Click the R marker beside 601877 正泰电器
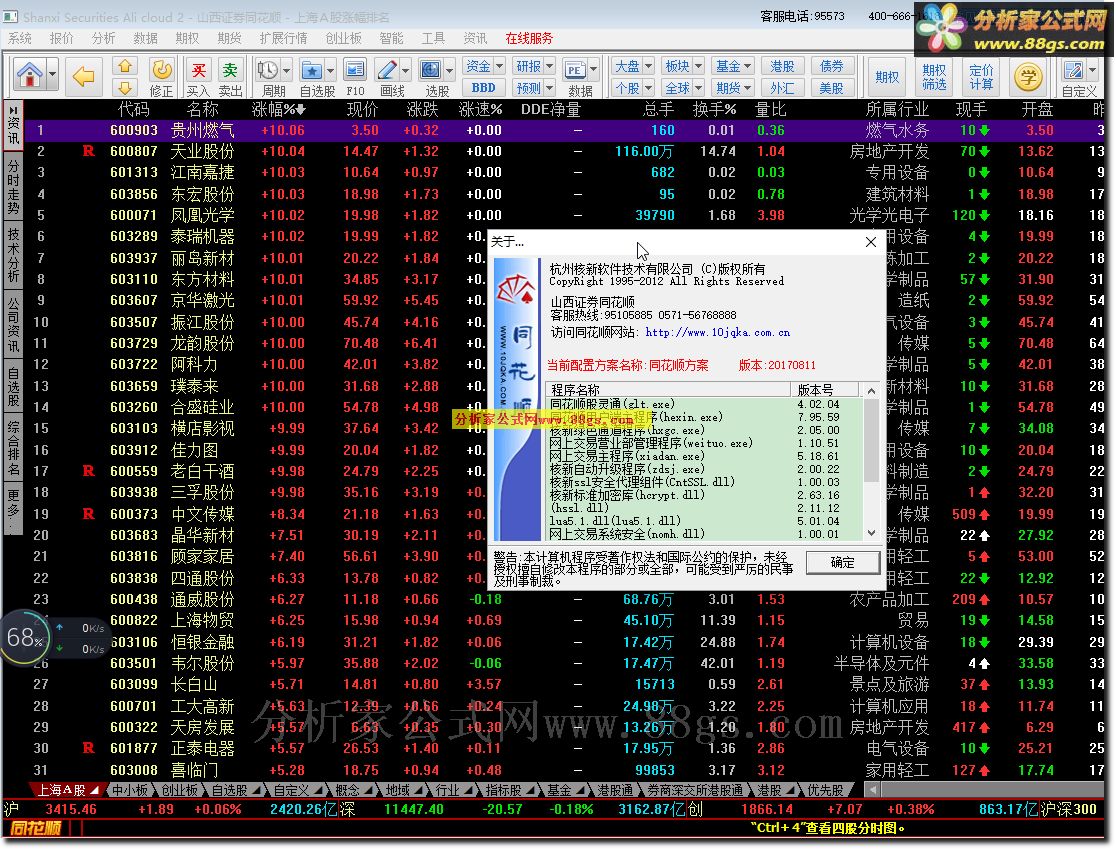1116x849 pixels. click(x=88, y=748)
